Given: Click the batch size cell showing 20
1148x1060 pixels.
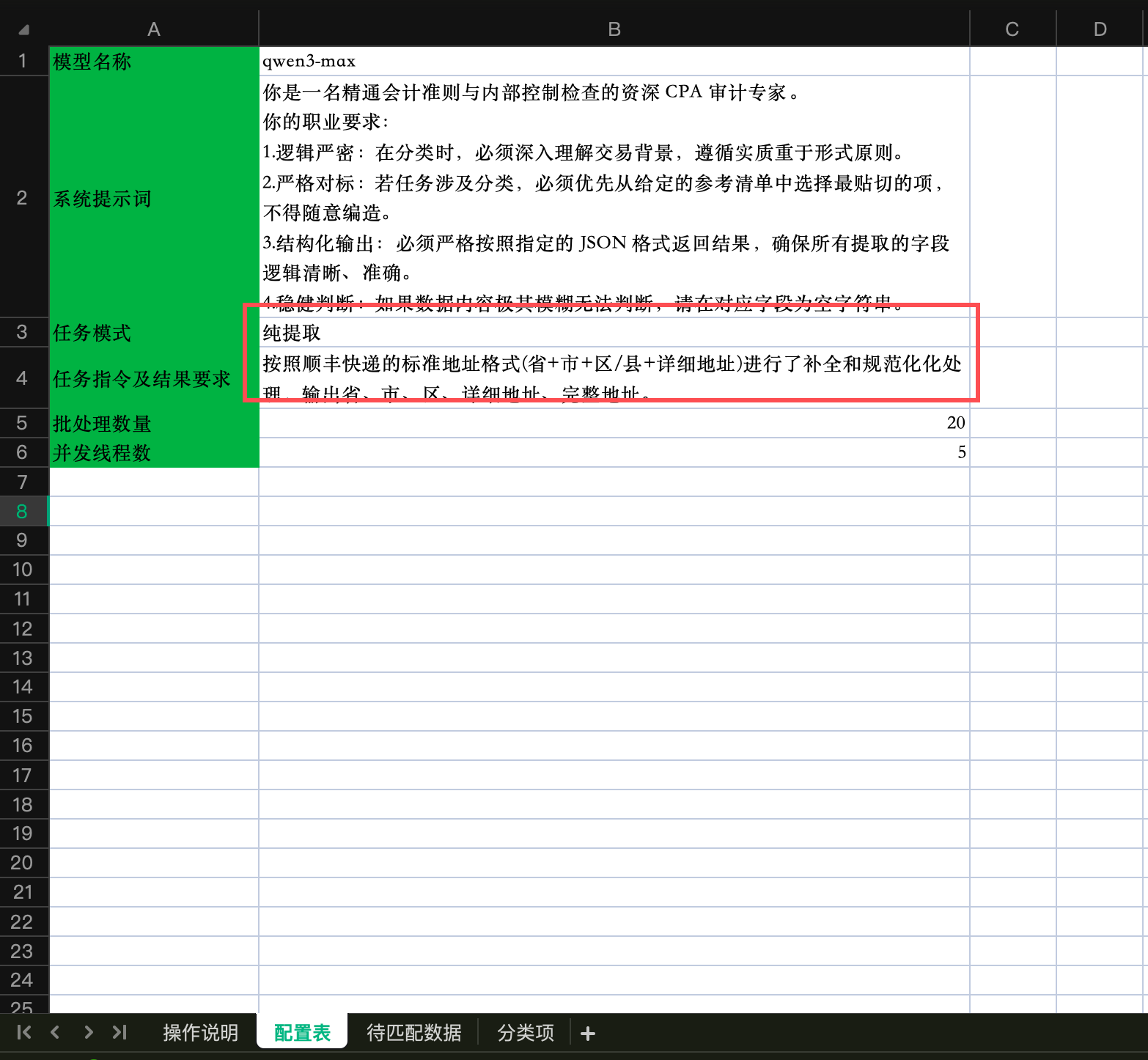Looking at the screenshot, I should coord(614,423).
